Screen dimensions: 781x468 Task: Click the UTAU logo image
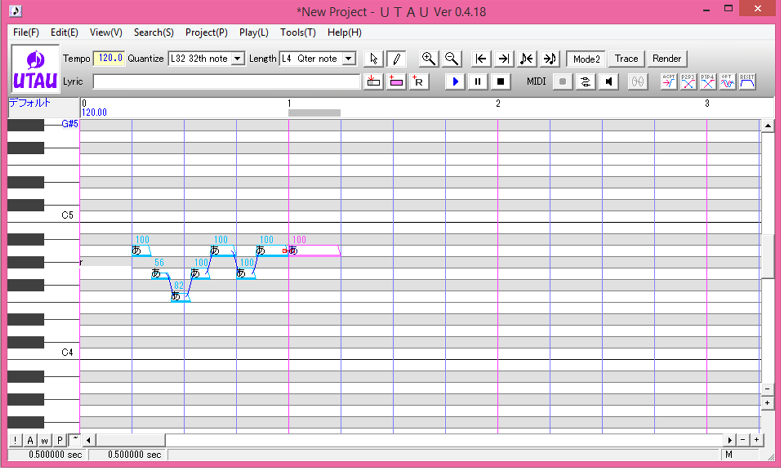(35, 70)
